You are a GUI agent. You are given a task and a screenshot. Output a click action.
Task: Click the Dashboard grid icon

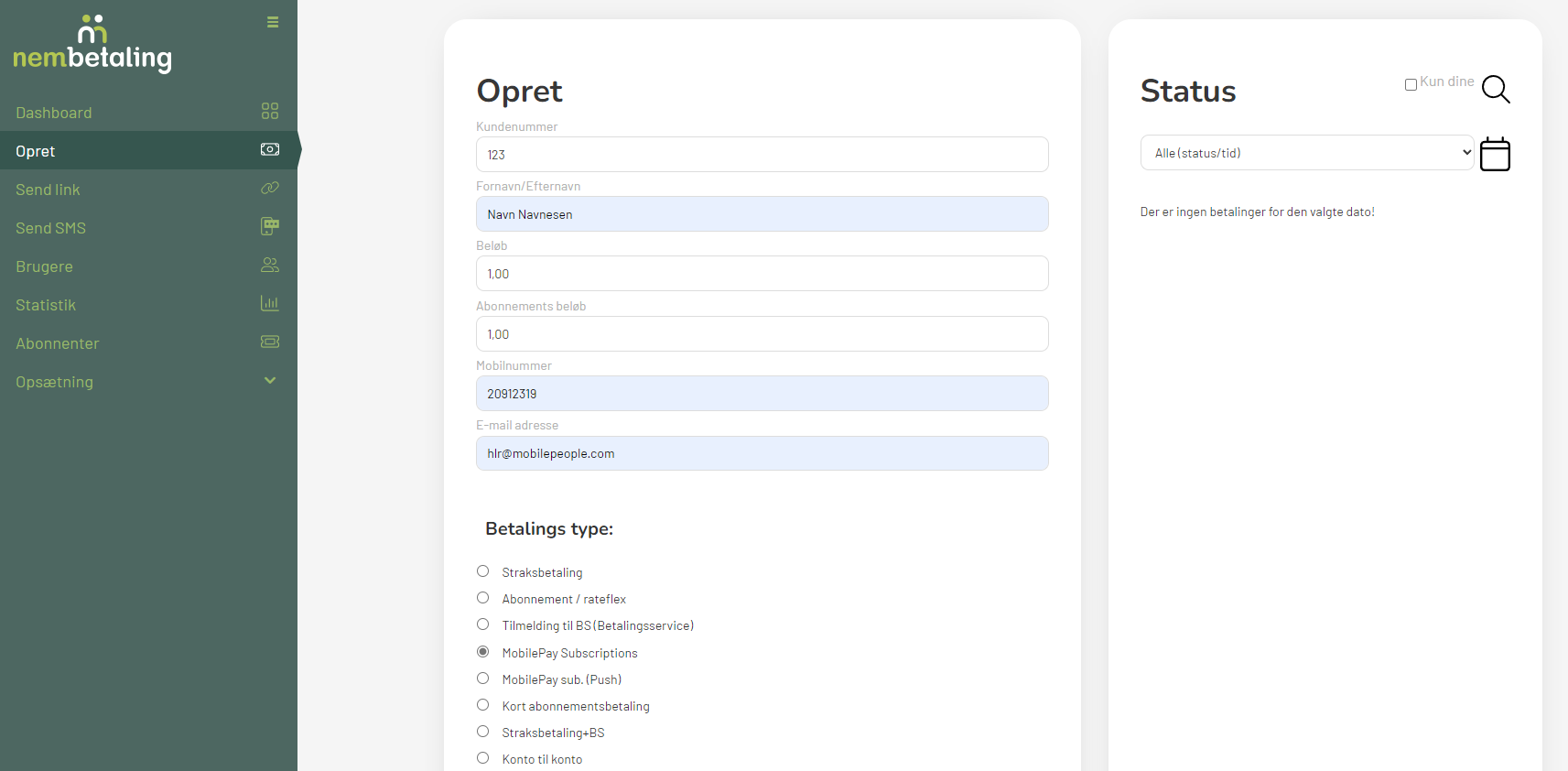pos(270,112)
